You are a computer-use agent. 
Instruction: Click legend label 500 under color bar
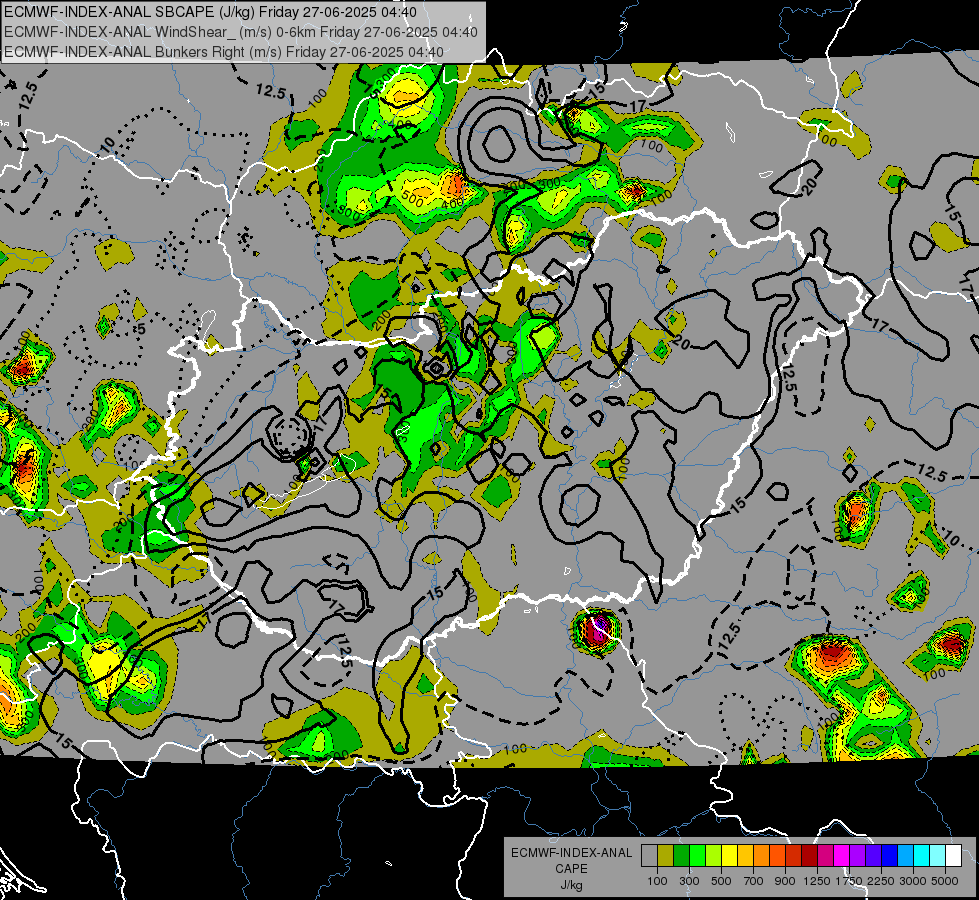point(721,881)
